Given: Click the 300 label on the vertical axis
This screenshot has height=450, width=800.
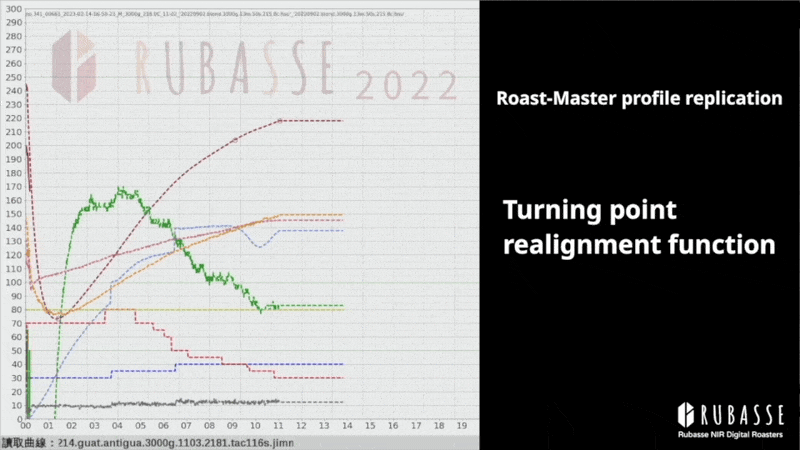Looking at the screenshot, I should coord(12,10).
